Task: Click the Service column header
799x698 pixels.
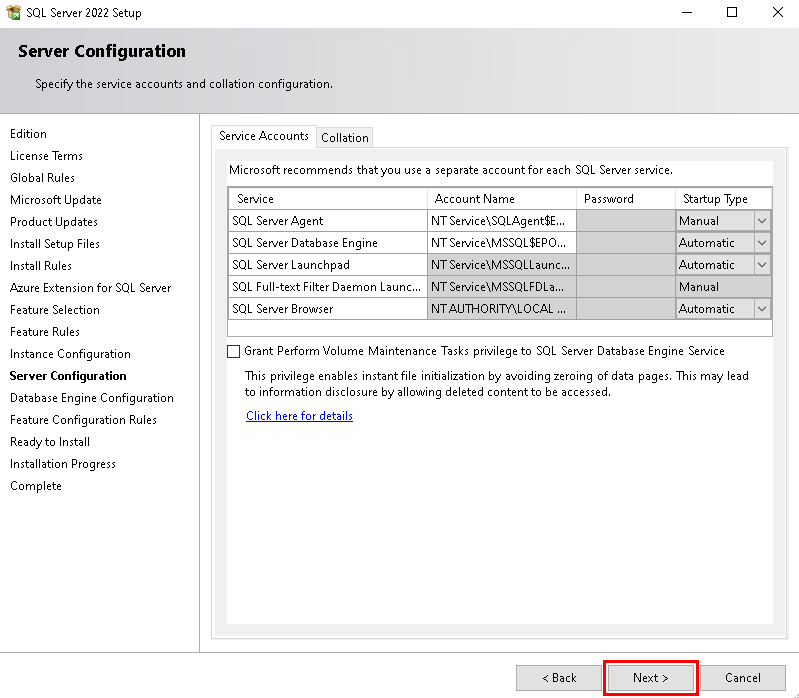Action: pos(328,199)
